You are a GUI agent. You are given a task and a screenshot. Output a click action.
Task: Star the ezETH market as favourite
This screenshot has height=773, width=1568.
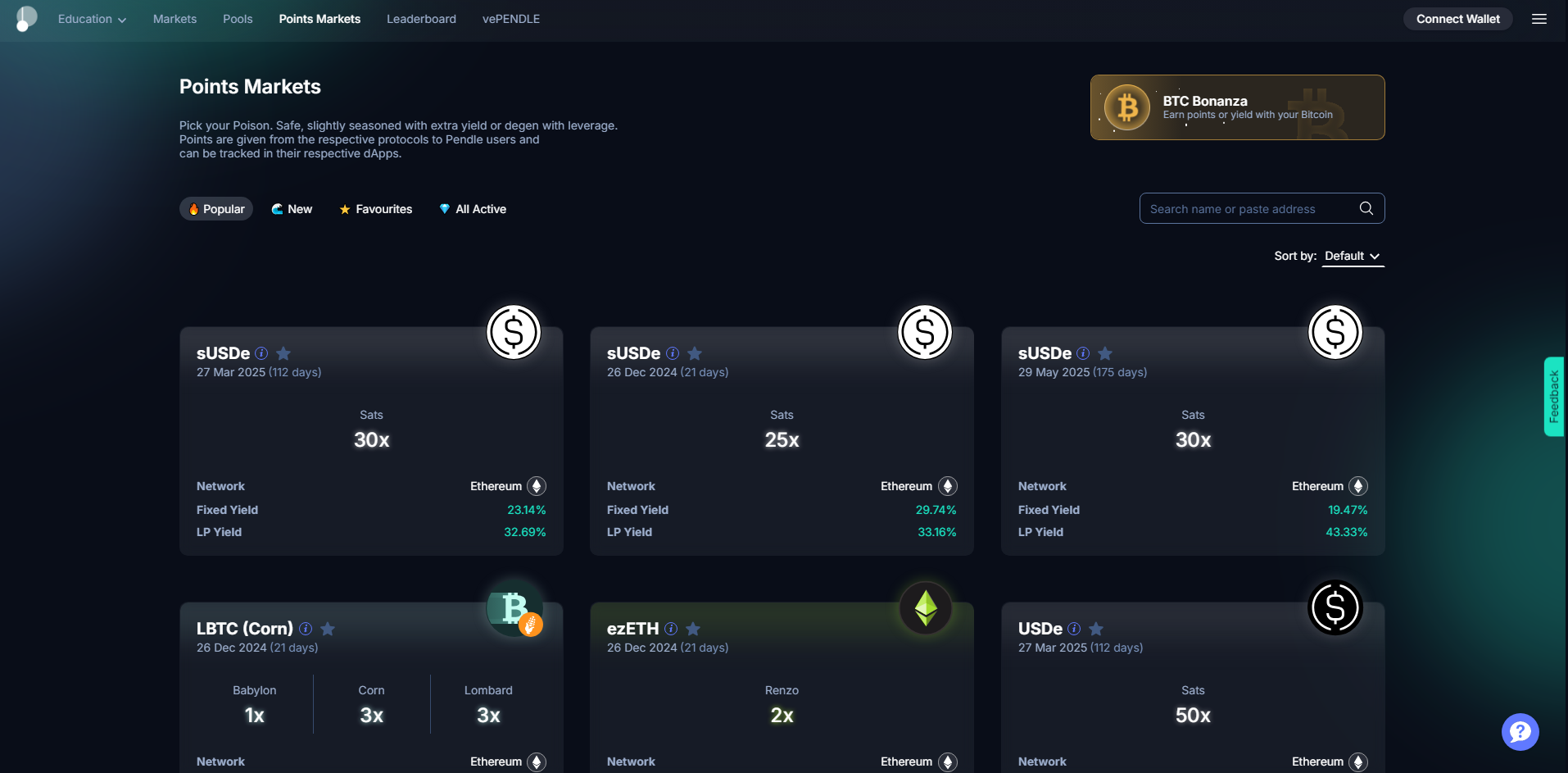tap(693, 629)
